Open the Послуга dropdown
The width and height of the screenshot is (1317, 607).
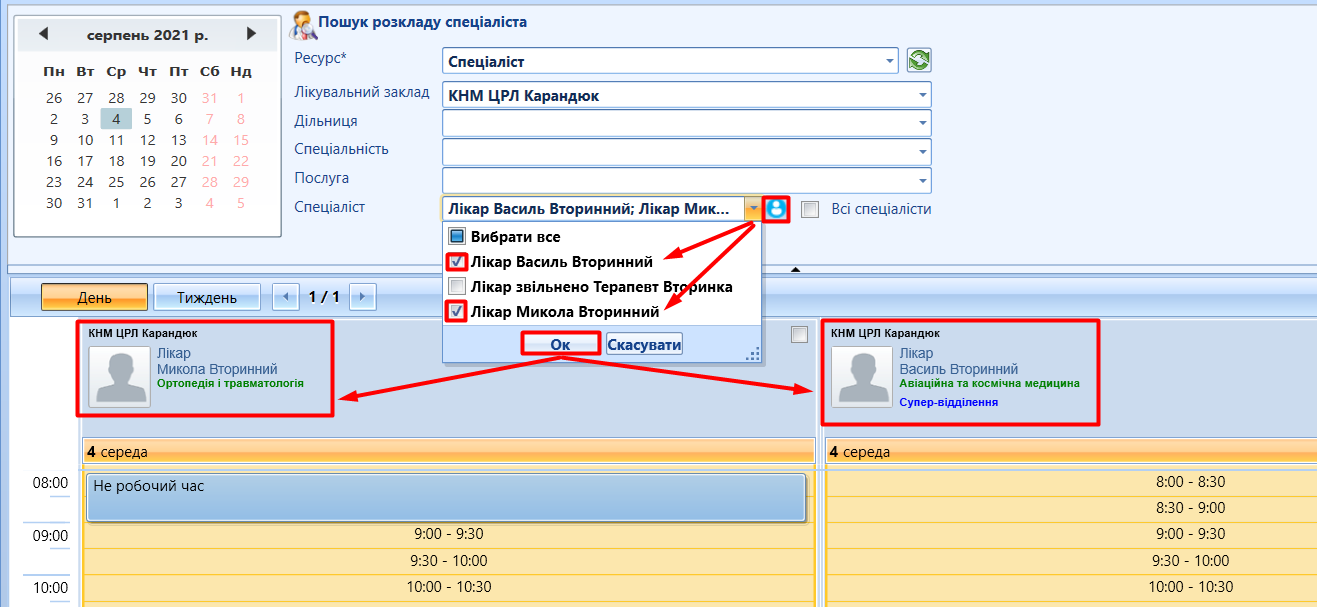coord(922,181)
